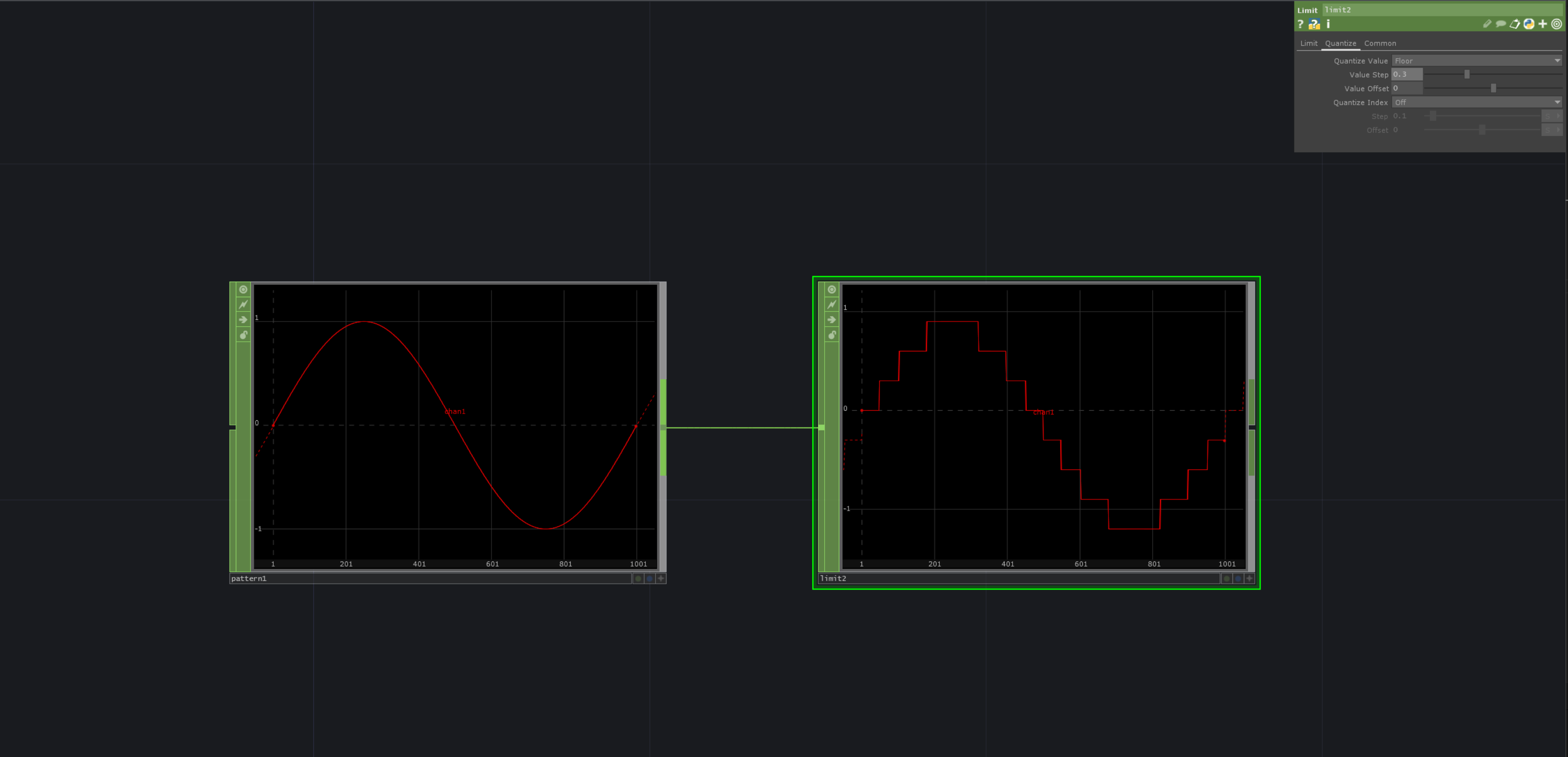
Task: Click the plus icon in the parameter dialog header
Action: pos(1542,24)
